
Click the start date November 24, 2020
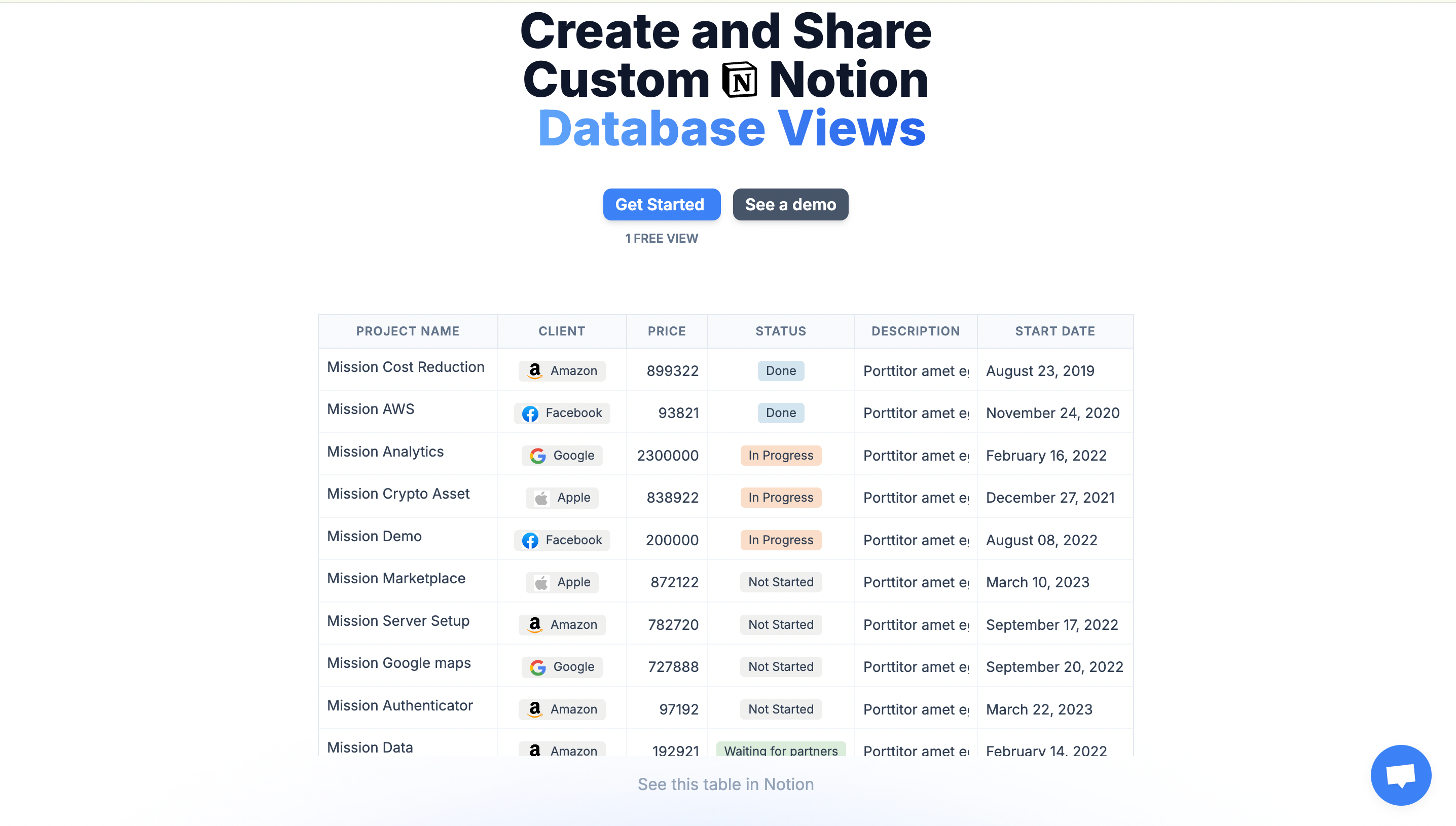tap(1052, 413)
